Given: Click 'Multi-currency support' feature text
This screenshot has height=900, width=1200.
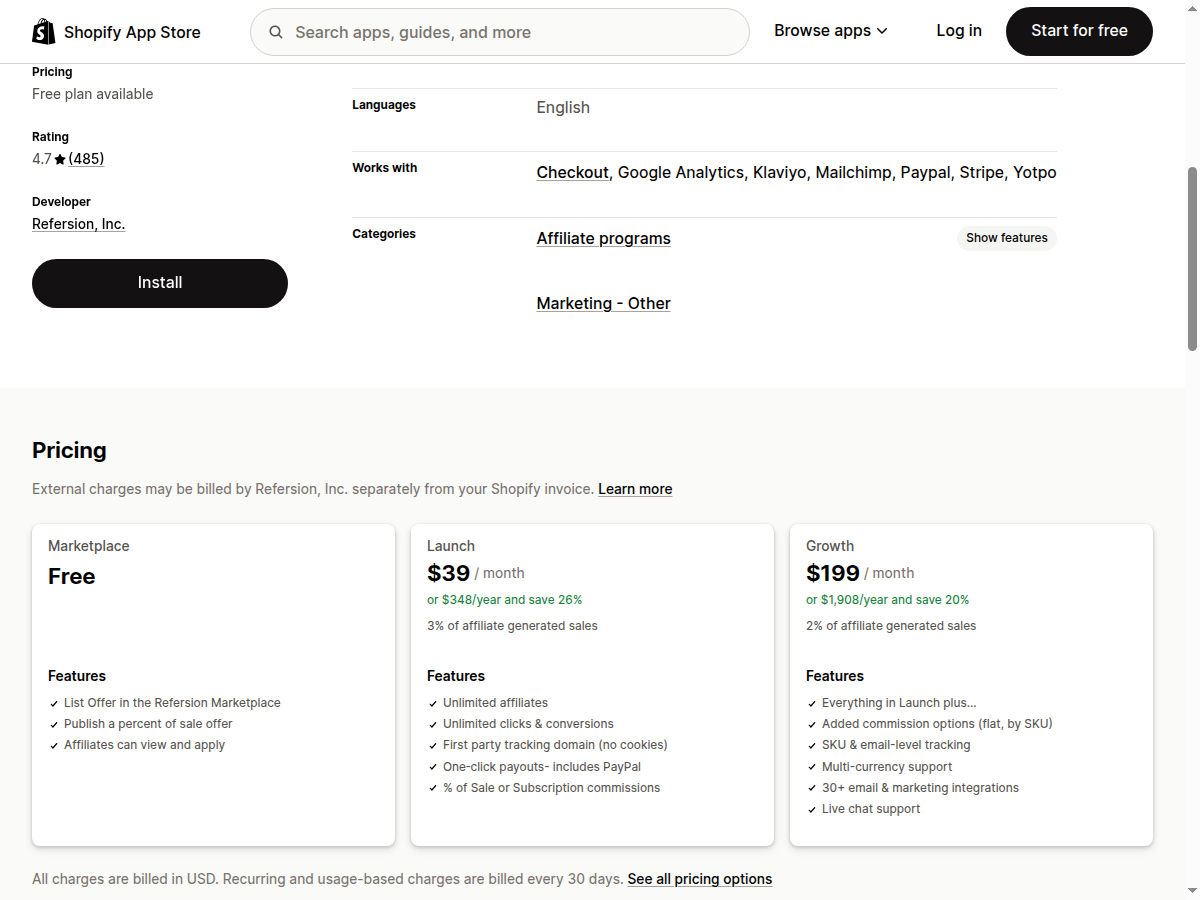Looking at the screenshot, I should coord(887,767).
